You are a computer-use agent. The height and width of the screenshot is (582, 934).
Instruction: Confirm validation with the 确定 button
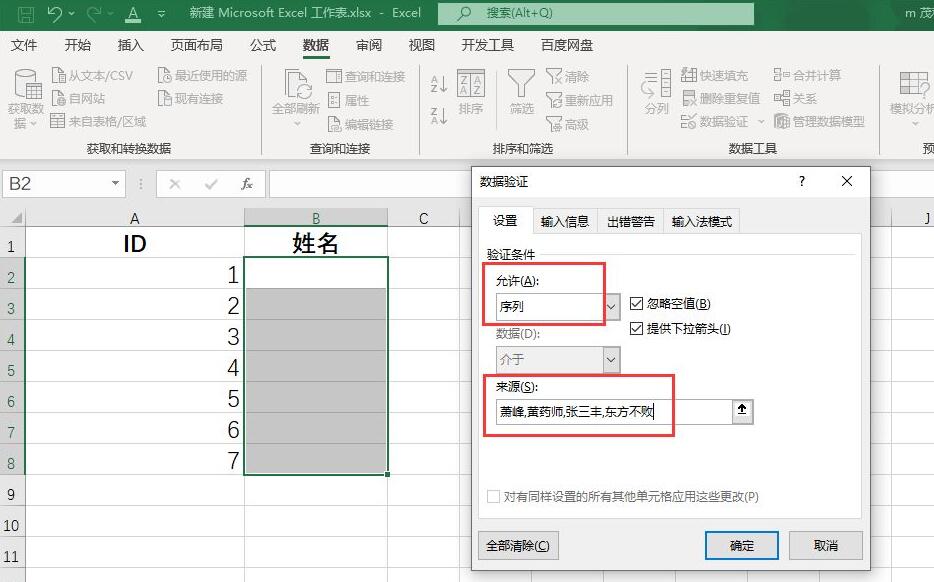point(741,545)
